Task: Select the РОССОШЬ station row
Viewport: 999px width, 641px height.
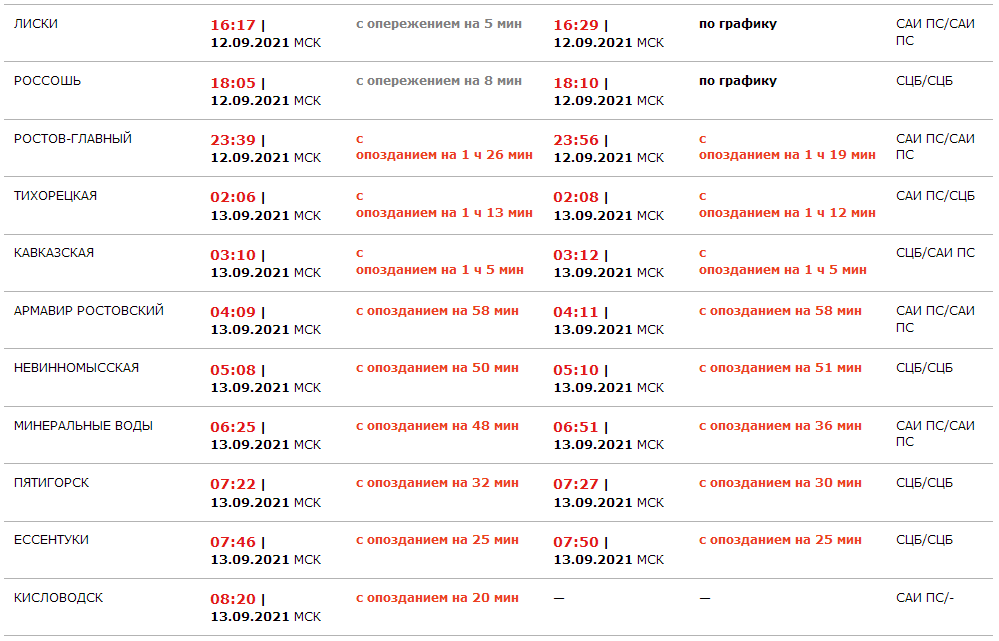Action: 47,81
